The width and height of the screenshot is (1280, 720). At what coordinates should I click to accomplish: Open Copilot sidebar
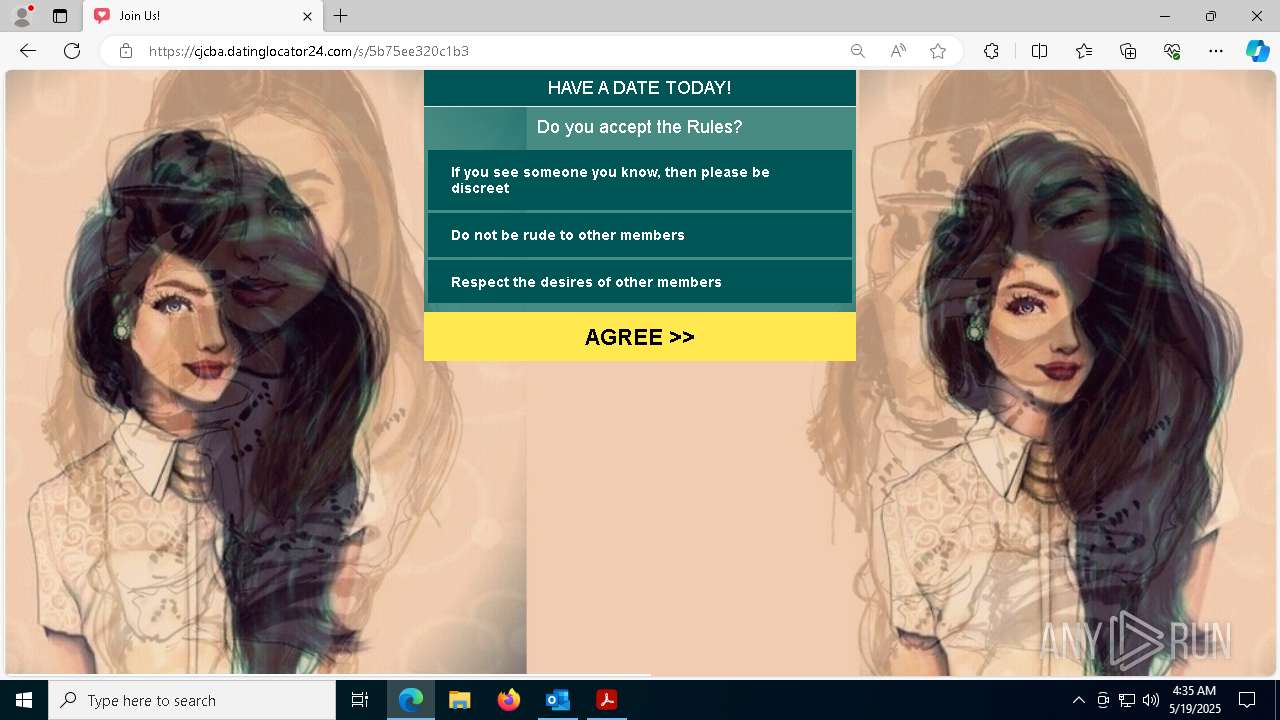click(x=1257, y=51)
